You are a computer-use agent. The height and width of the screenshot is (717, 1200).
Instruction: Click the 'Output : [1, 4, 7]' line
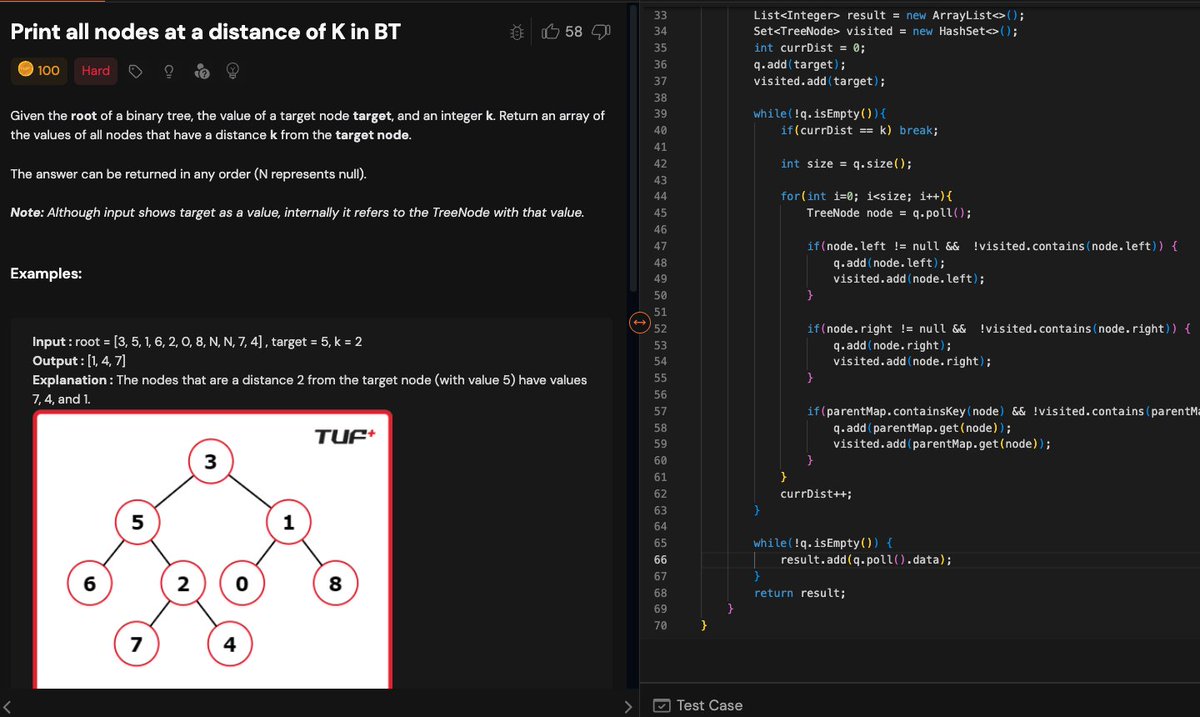(79, 360)
